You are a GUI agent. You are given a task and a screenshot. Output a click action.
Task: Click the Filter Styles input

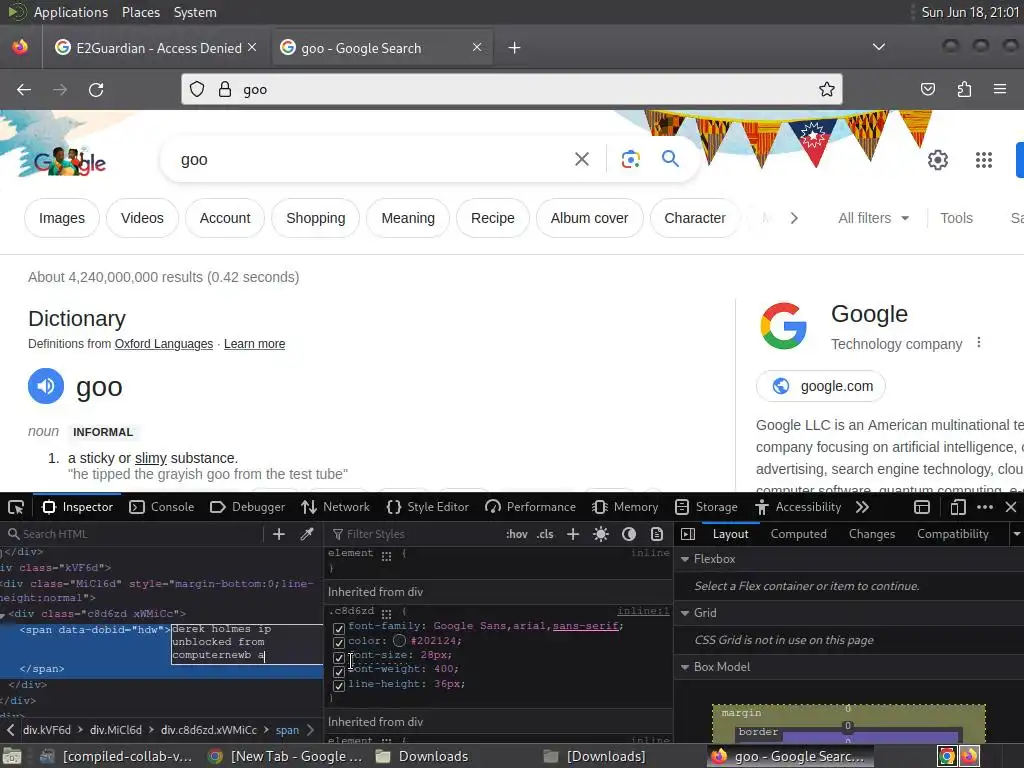[x=415, y=534]
